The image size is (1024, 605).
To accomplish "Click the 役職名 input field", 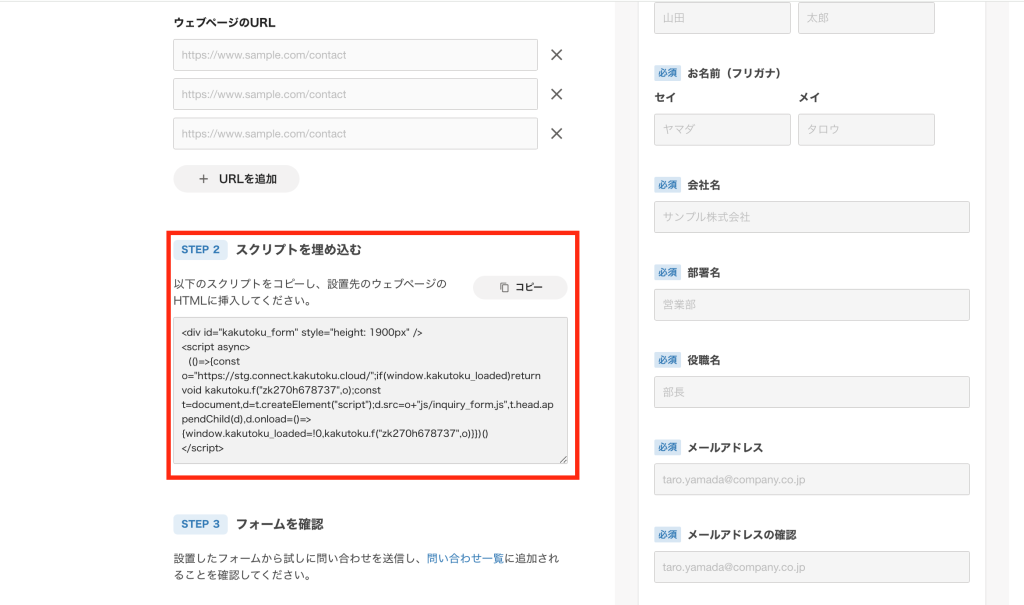I will point(811,392).
